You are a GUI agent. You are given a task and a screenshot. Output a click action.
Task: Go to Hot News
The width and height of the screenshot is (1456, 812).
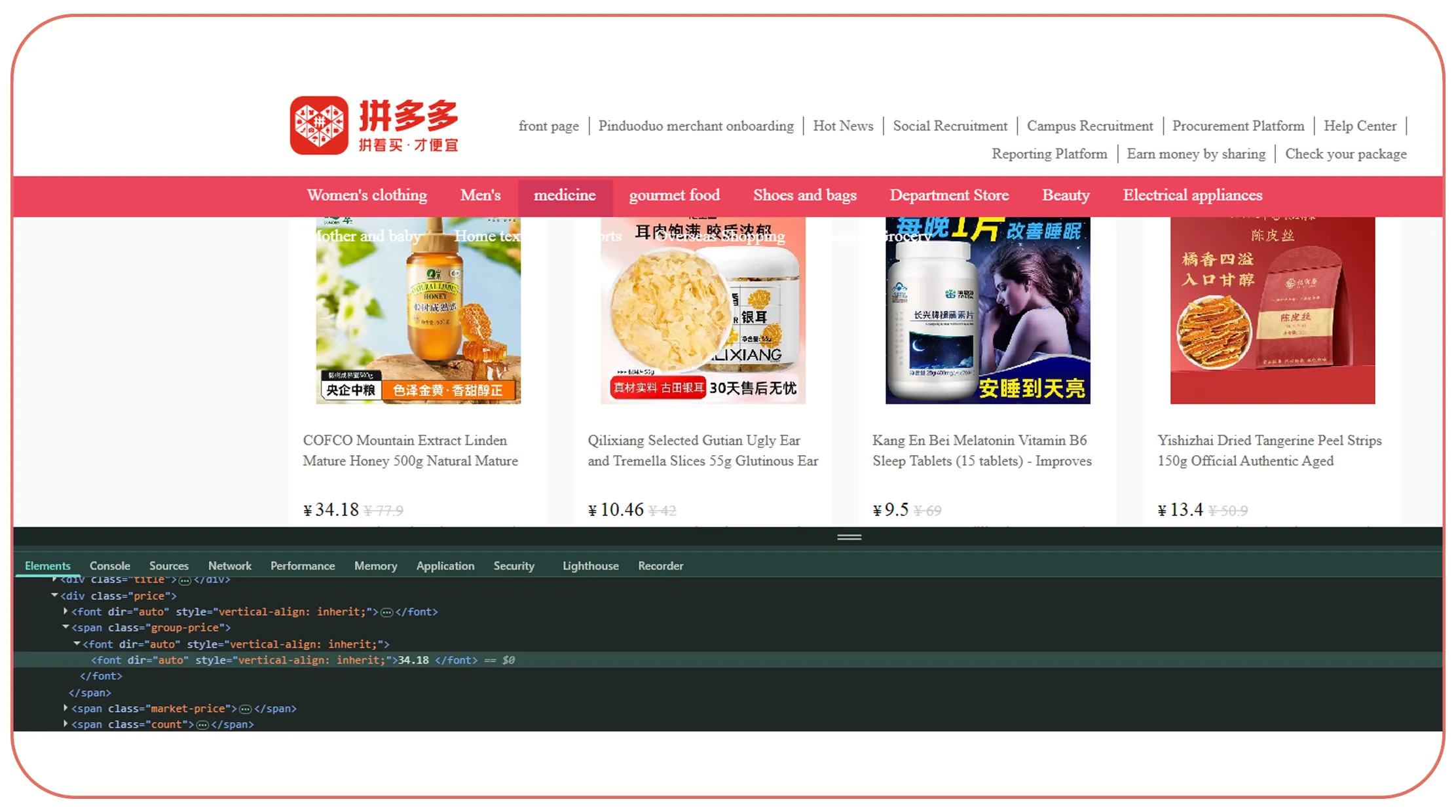point(843,126)
